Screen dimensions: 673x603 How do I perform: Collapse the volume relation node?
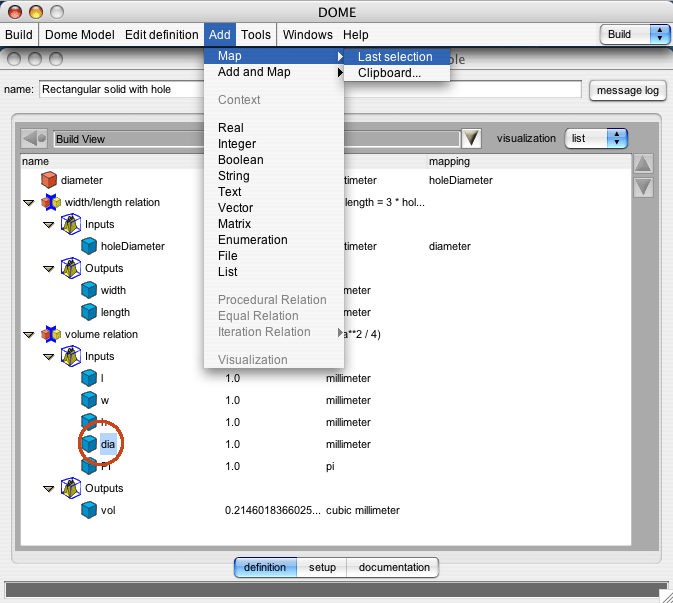click(x=29, y=334)
